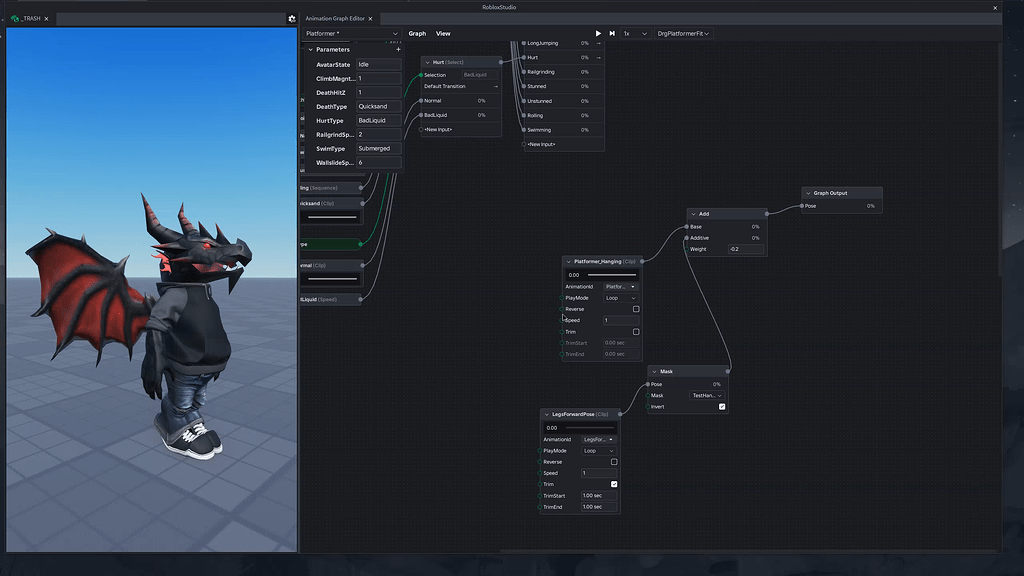Edit the SwimType parameter field
This screenshot has height=576, width=1024.
tap(379, 149)
